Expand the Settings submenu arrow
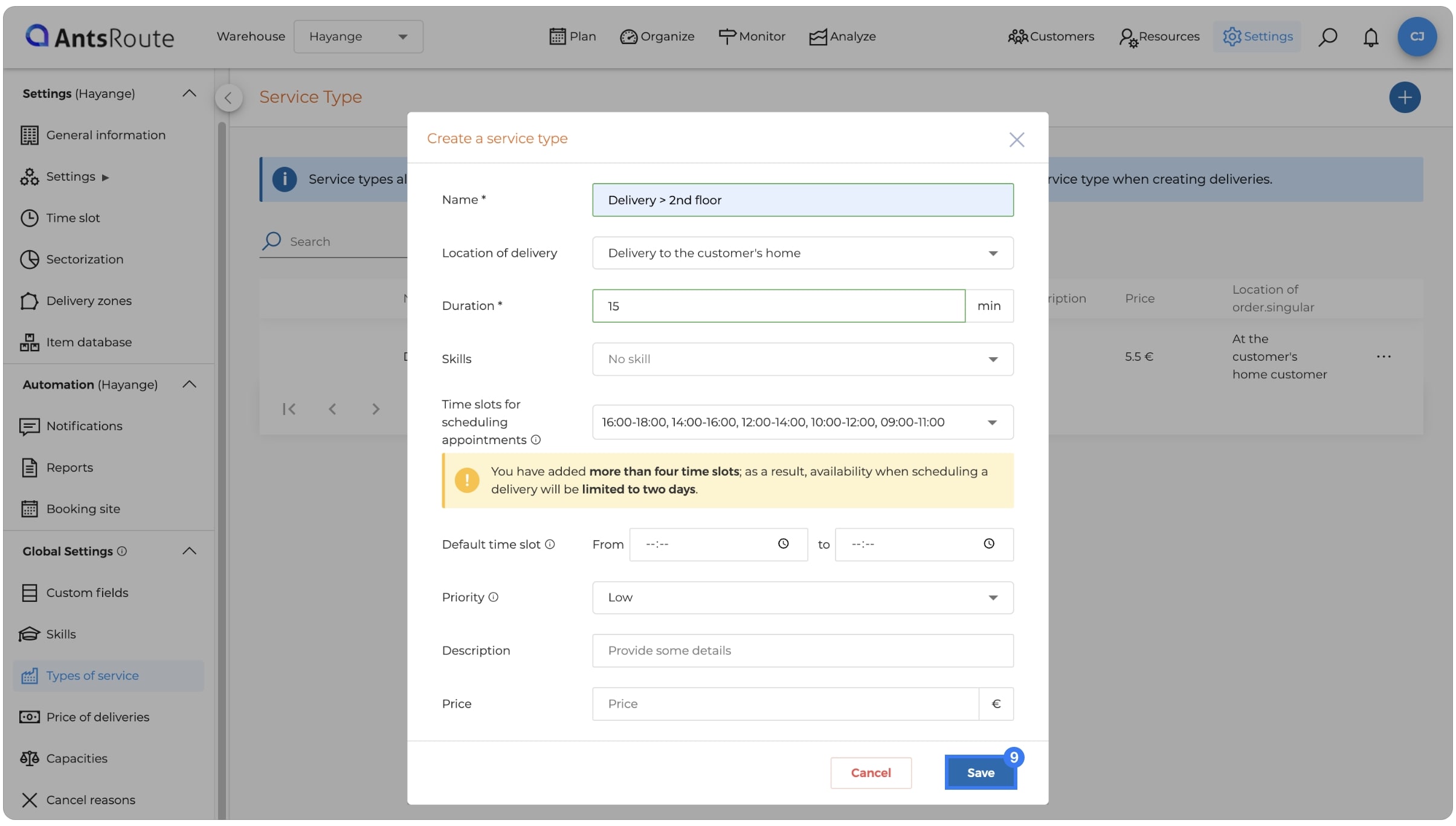 (x=105, y=178)
